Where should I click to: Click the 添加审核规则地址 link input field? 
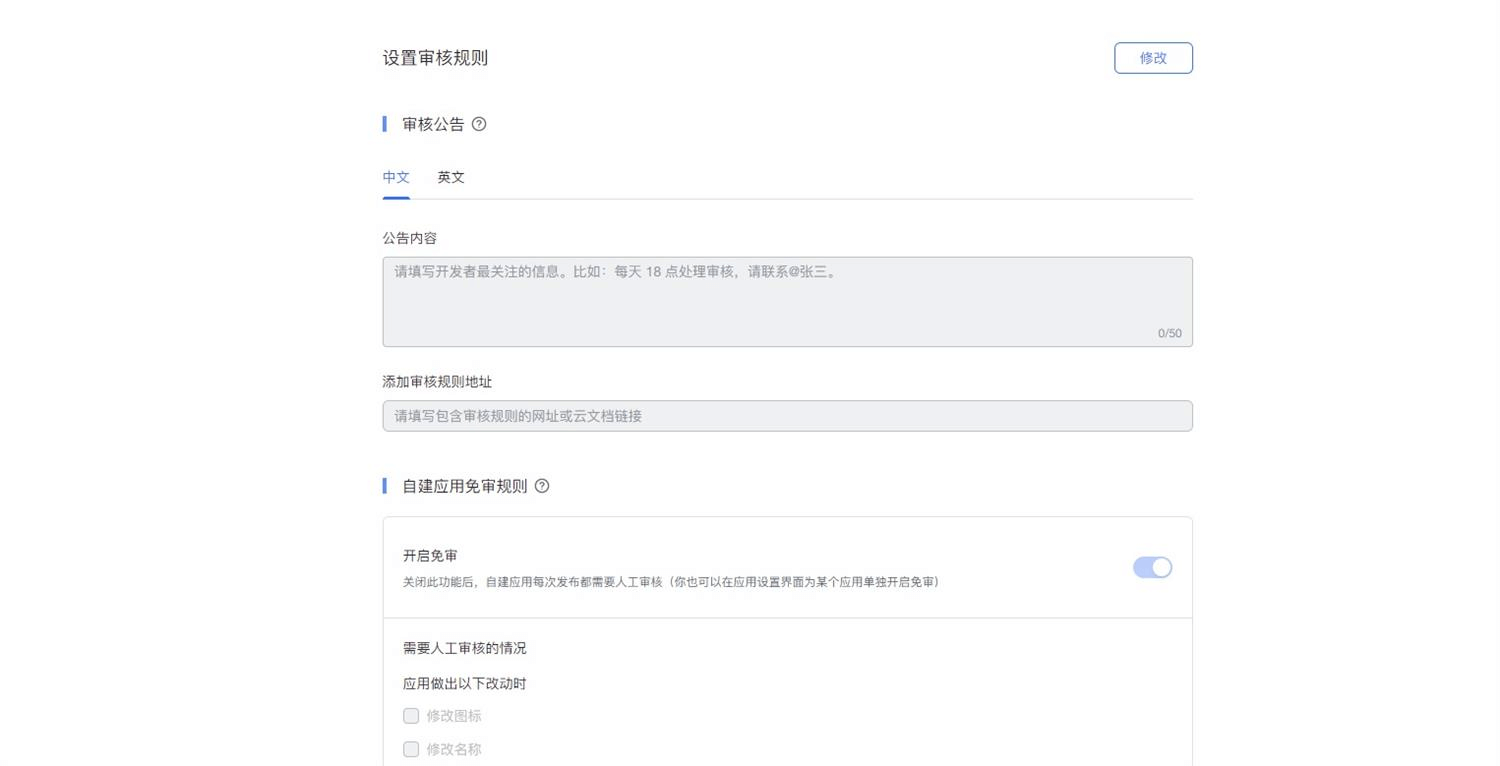coord(787,416)
